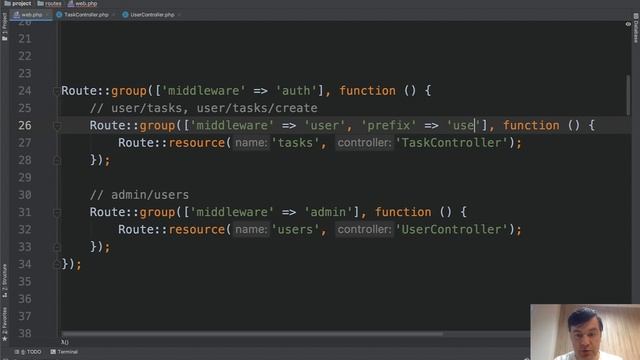640x360 pixels.
Task: Click the controller: hint before 'TaskController'
Action: pos(364,143)
